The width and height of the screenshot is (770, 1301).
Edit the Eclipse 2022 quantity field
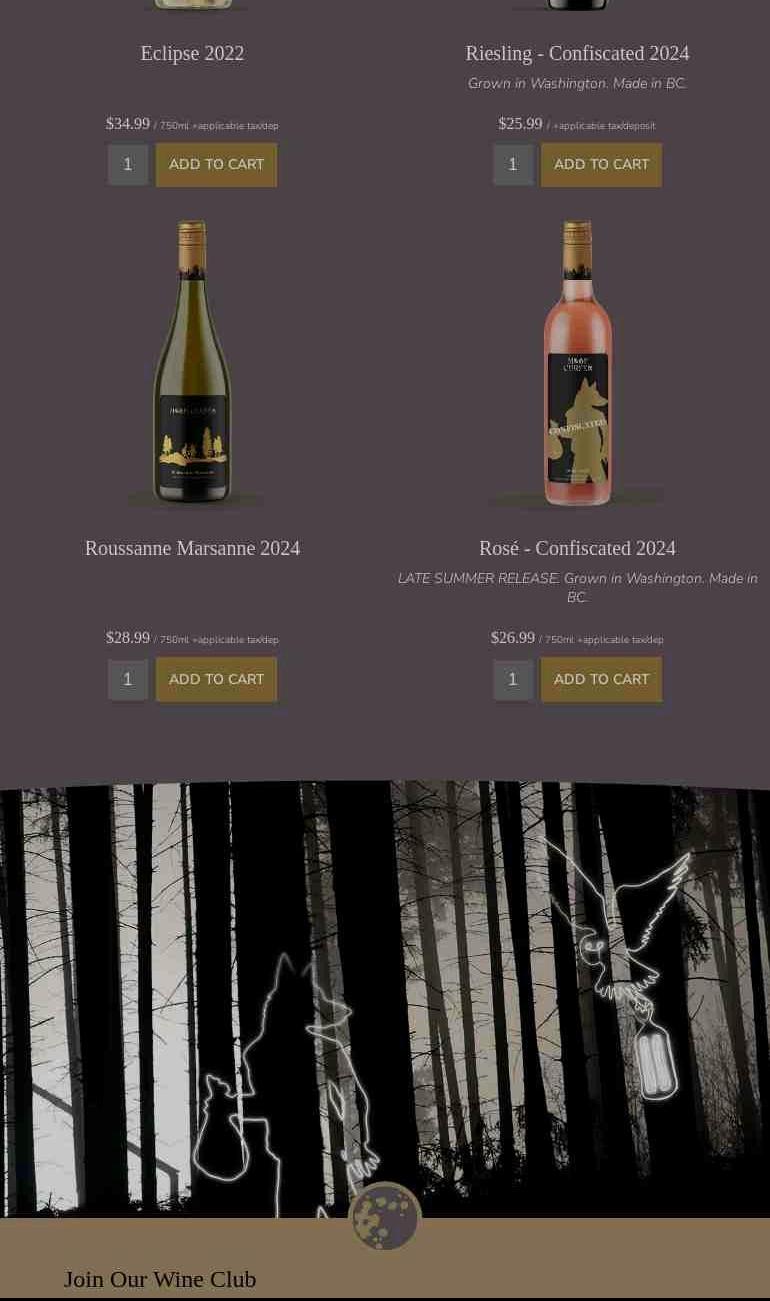tap(128, 165)
